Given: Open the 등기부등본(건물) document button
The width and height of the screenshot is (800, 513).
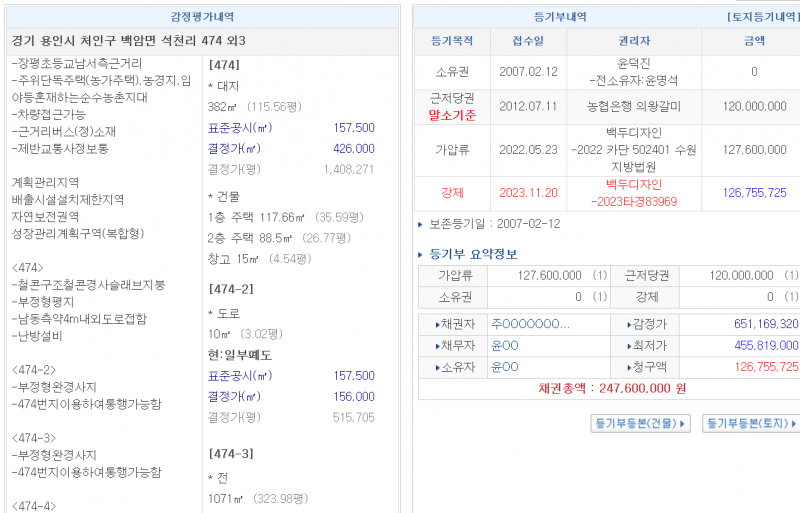Looking at the screenshot, I should (641, 424).
